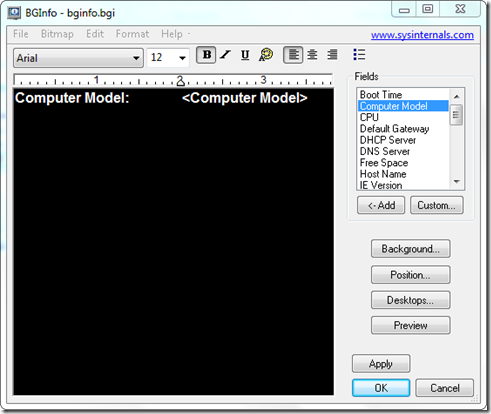Open the Custom... fields dialog
This screenshot has height=414, width=491.
tap(437, 205)
